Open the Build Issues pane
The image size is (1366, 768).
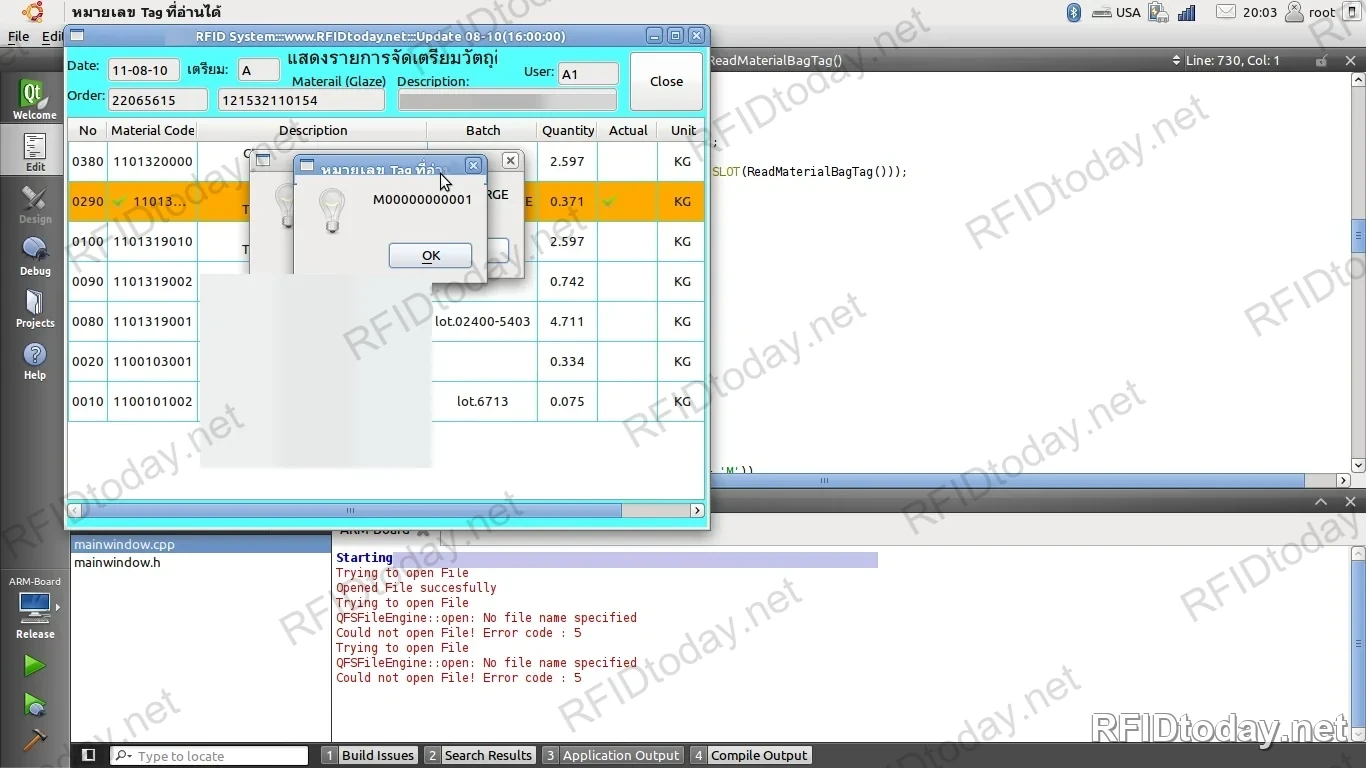tap(369, 755)
